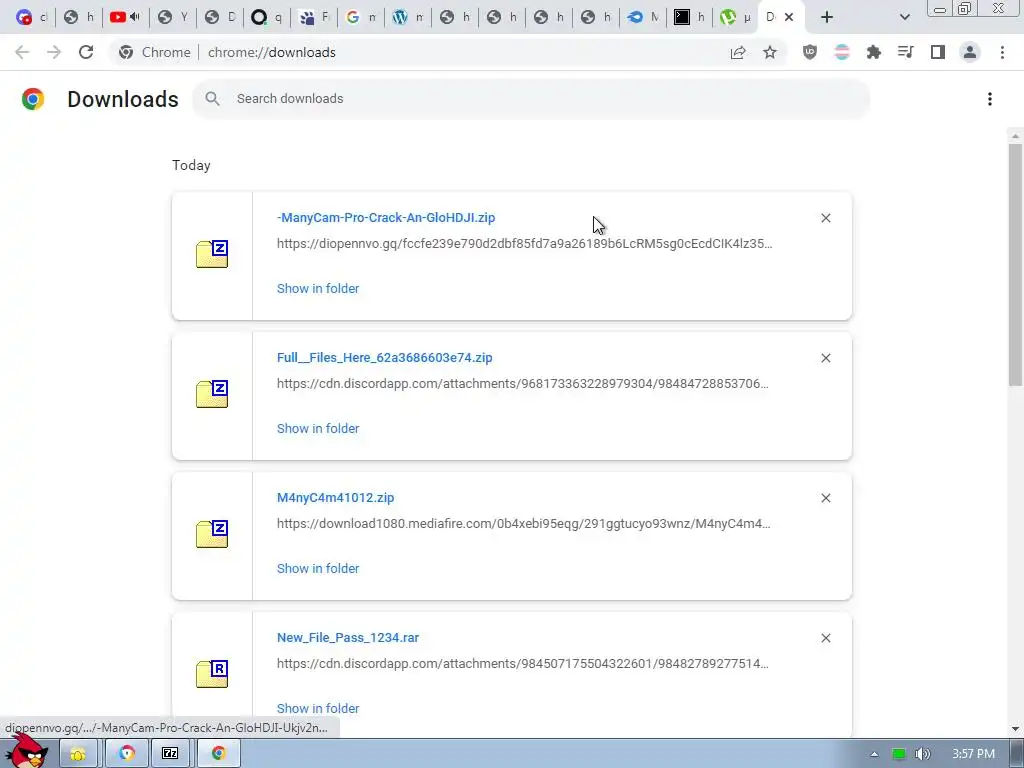Open -ManyCam-Pro-Crack-An-GloHDJI.zip file link
The width and height of the screenshot is (1024, 768).
point(386,217)
